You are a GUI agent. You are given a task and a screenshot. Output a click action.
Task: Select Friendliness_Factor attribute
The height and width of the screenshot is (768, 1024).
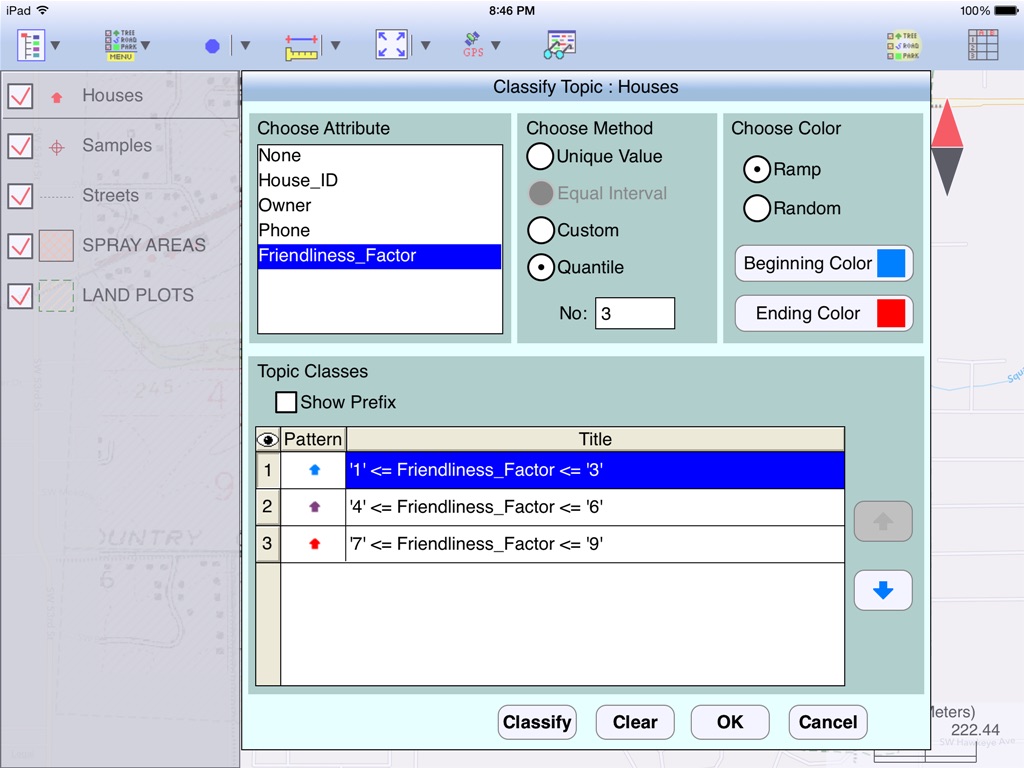[379, 255]
